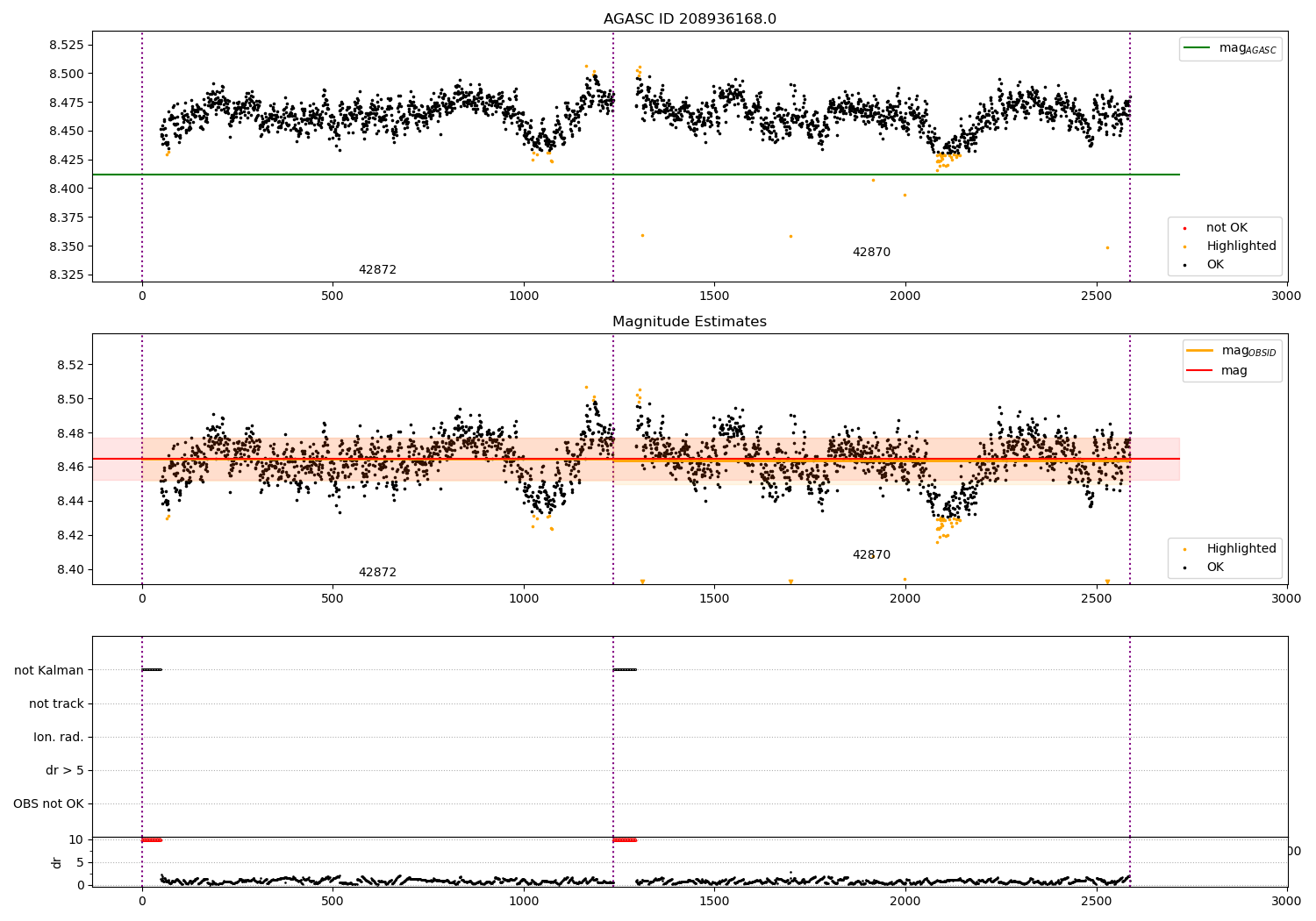Click the obsid label 42872 in the top plot
The height and width of the screenshot is (921, 1316).
click(377, 269)
